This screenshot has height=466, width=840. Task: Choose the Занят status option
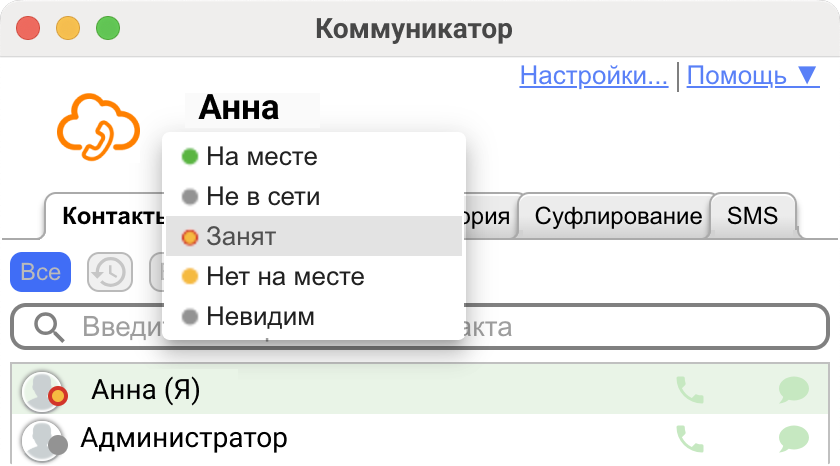[x=242, y=237]
